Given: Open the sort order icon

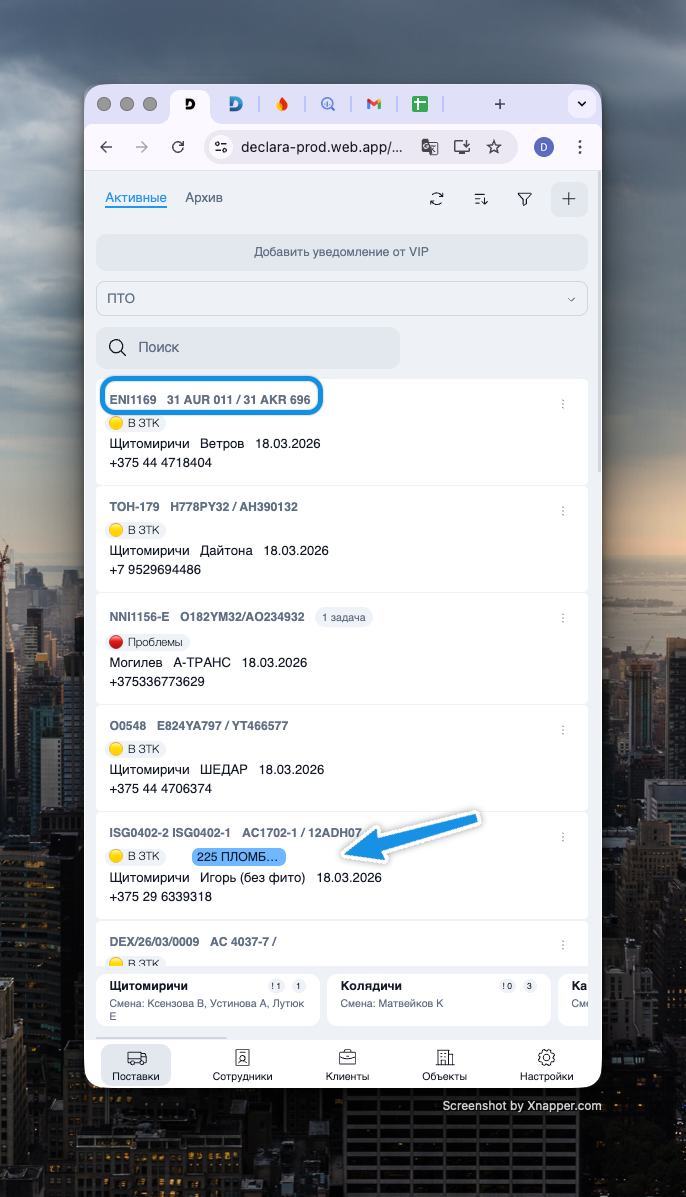Looking at the screenshot, I should click(x=481, y=199).
